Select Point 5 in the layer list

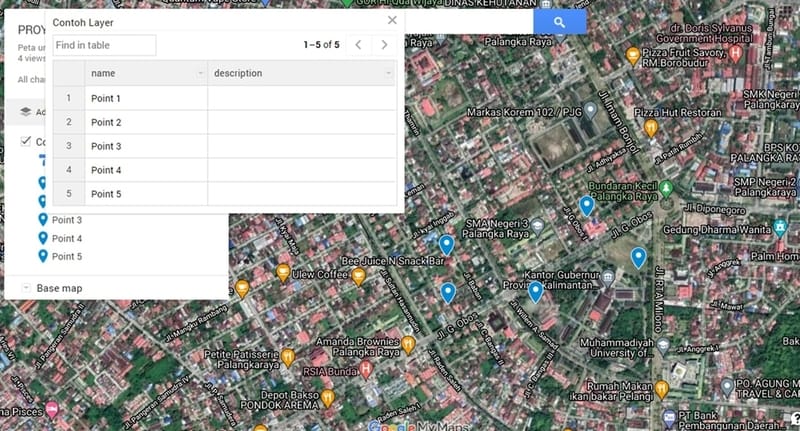pos(67,256)
